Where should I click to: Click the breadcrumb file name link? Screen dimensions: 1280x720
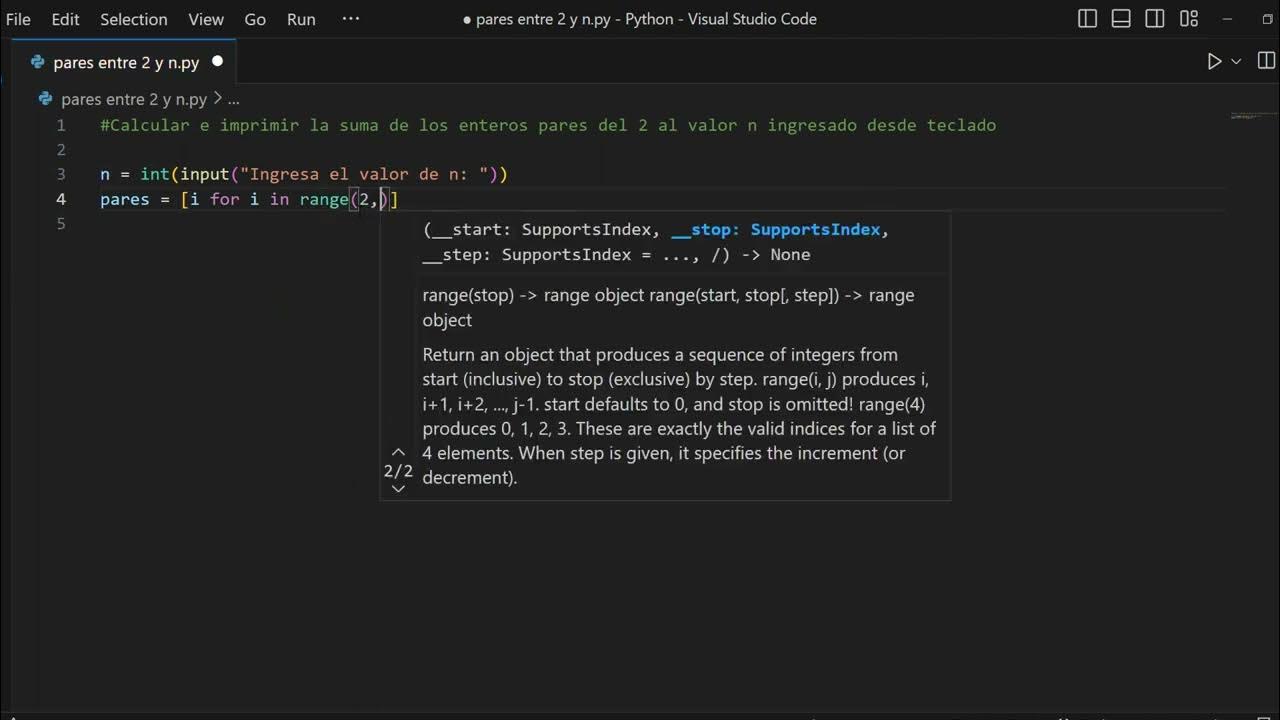coord(134,99)
